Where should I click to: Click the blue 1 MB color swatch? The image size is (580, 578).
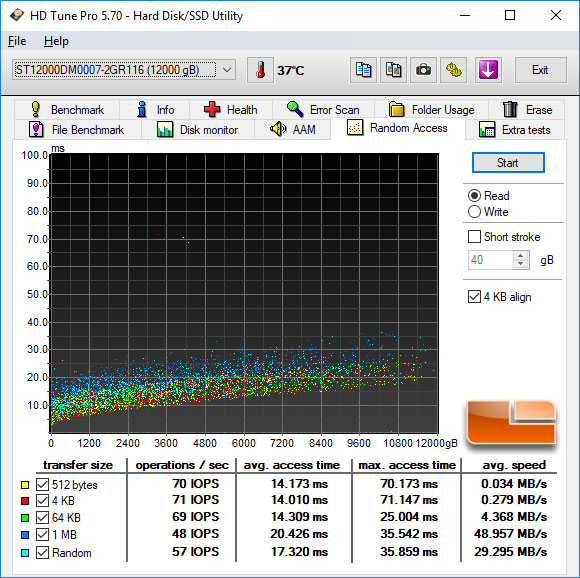pos(25,535)
